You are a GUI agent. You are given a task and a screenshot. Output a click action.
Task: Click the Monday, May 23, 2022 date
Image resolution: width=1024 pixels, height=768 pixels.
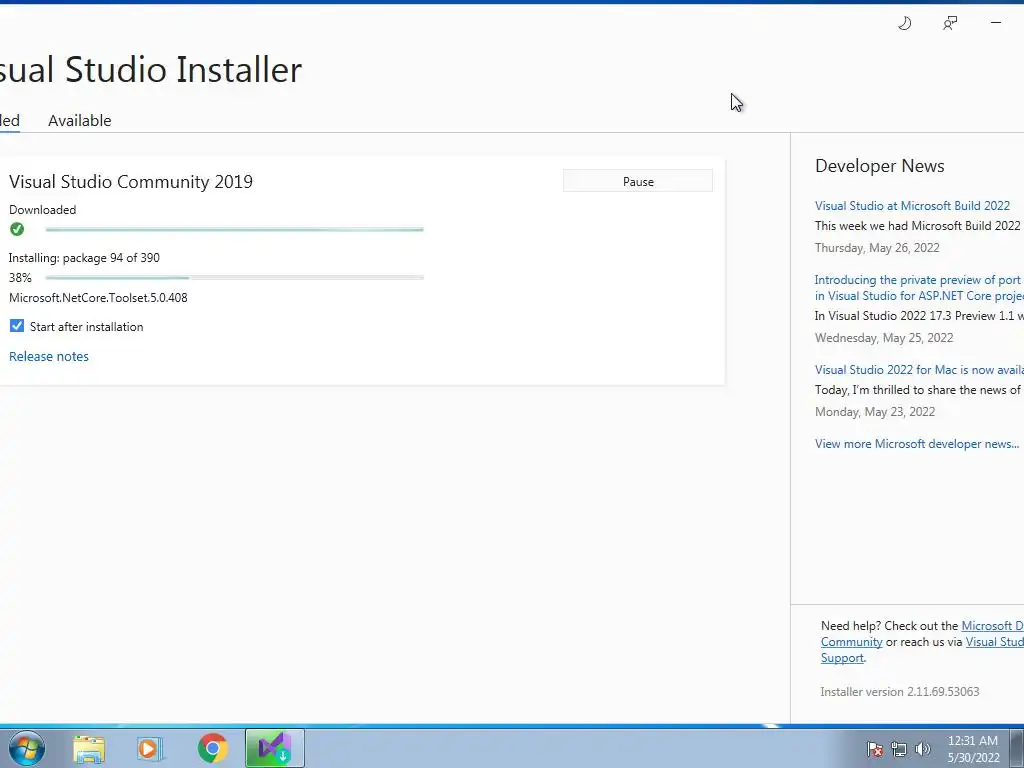pyautogui.click(x=875, y=412)
